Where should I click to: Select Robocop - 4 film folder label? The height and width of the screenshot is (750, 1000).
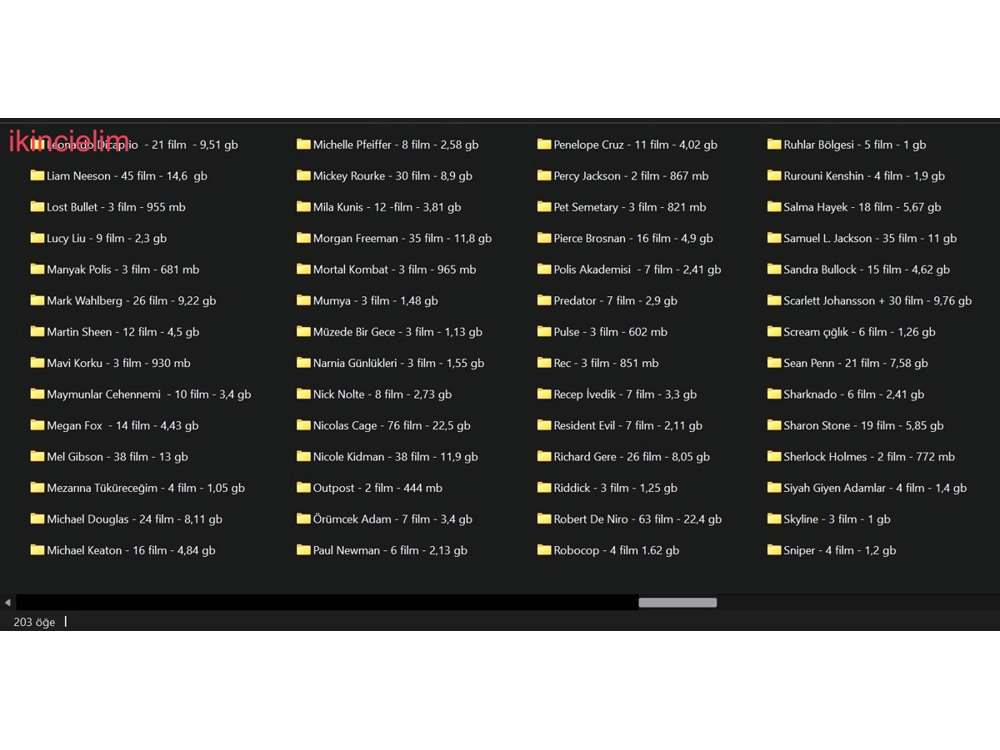tap(616, 551)
